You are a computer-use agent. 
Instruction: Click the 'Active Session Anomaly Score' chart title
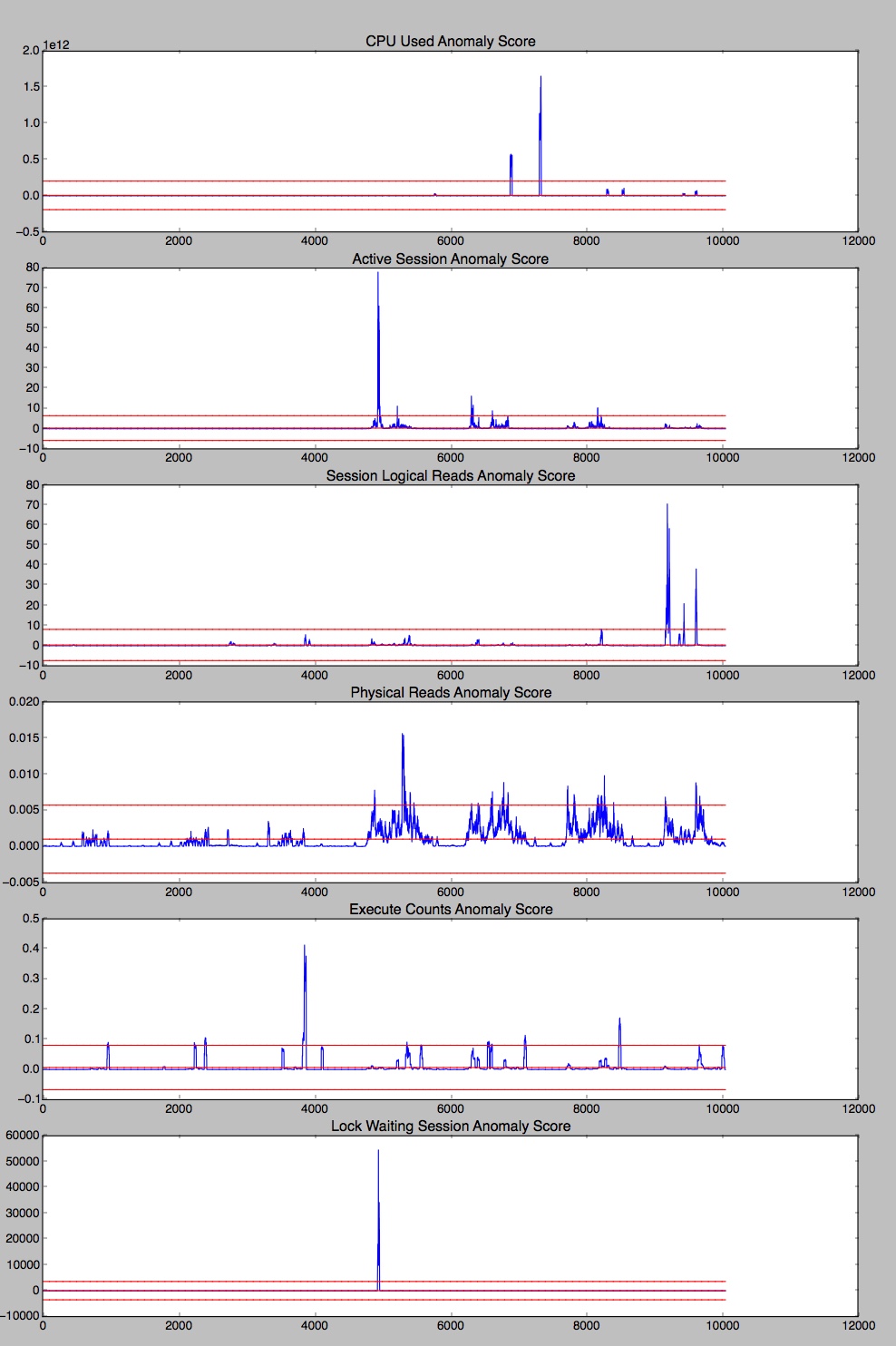pyautogui.click(x=450, y=259)
